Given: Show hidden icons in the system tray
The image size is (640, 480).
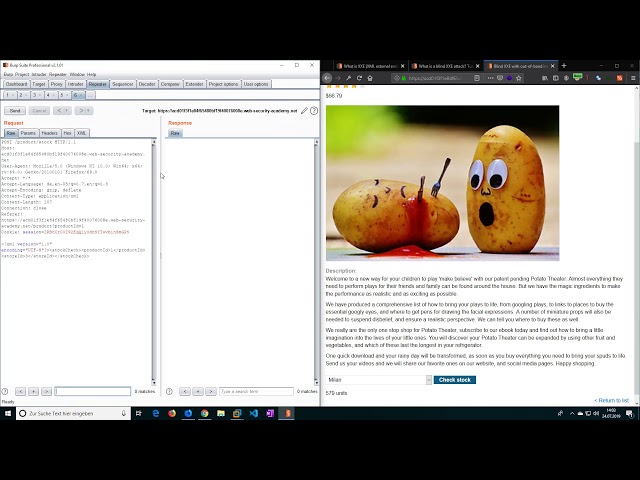Looking at the screenshot, I should pos(572,413).
